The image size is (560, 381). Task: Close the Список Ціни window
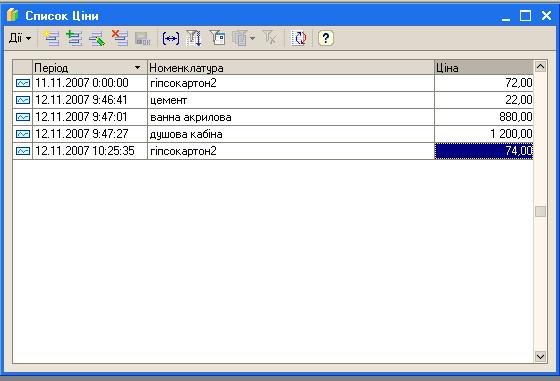(x=546, y=15)
